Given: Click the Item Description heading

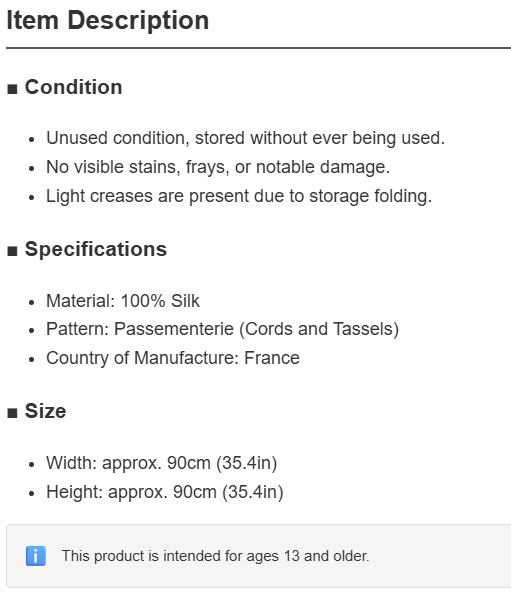Looking at the screenshot, I should [108, 21].
